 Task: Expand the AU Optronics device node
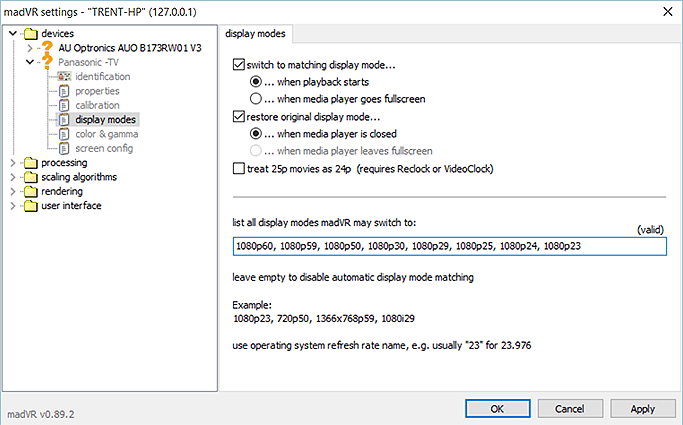[x=30, y=48]
